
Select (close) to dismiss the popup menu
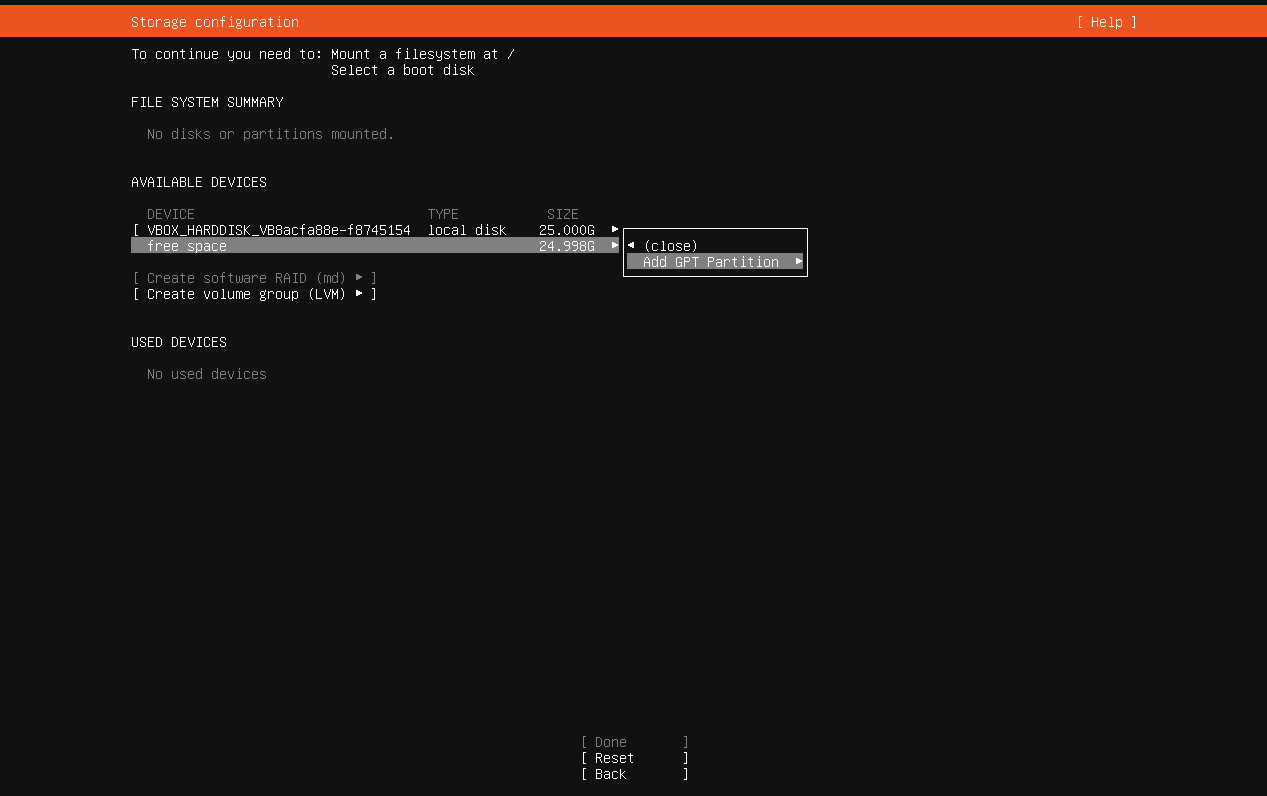pos(671,245)
